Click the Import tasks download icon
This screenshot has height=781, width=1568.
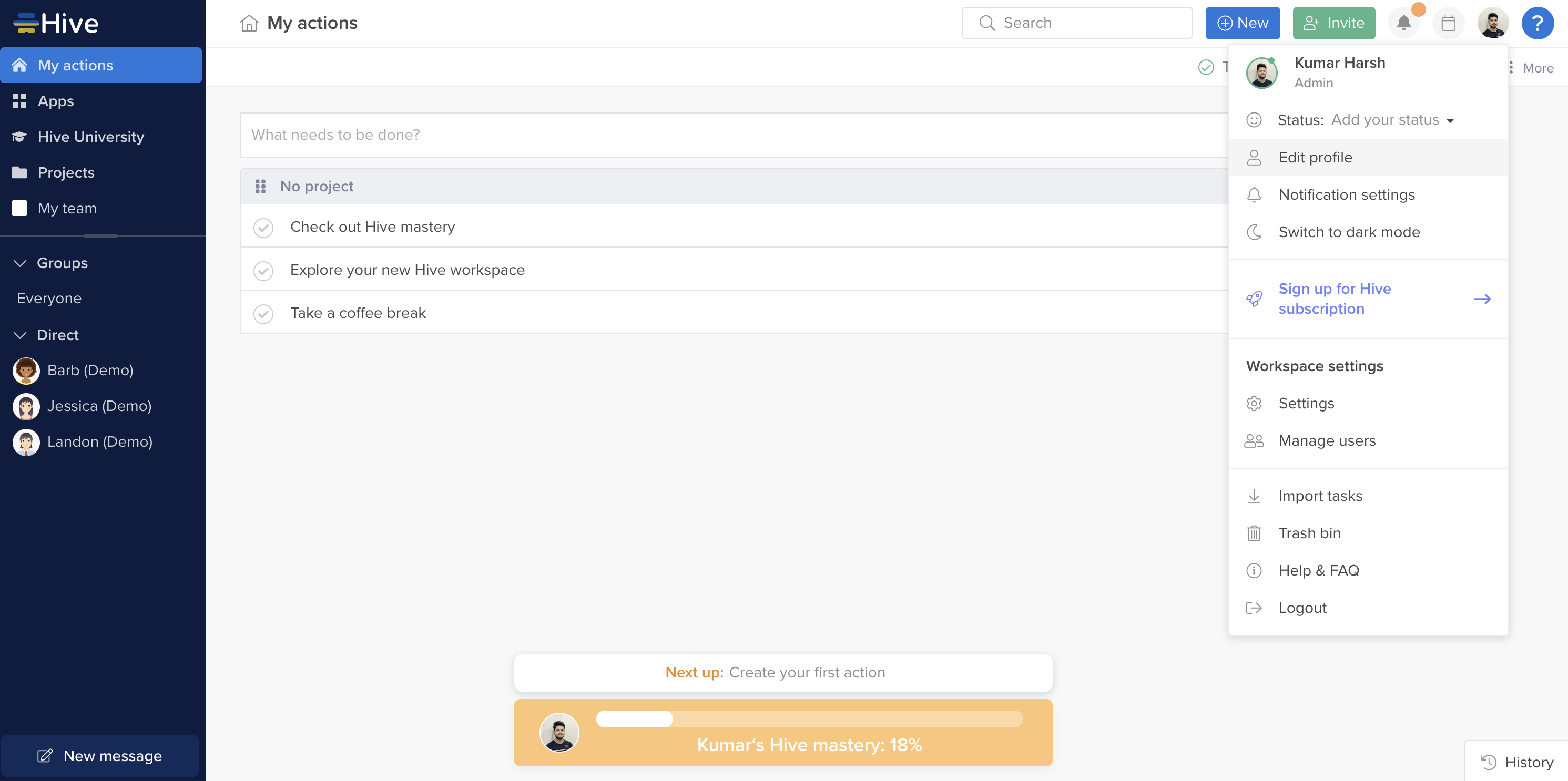[1254, 496]
